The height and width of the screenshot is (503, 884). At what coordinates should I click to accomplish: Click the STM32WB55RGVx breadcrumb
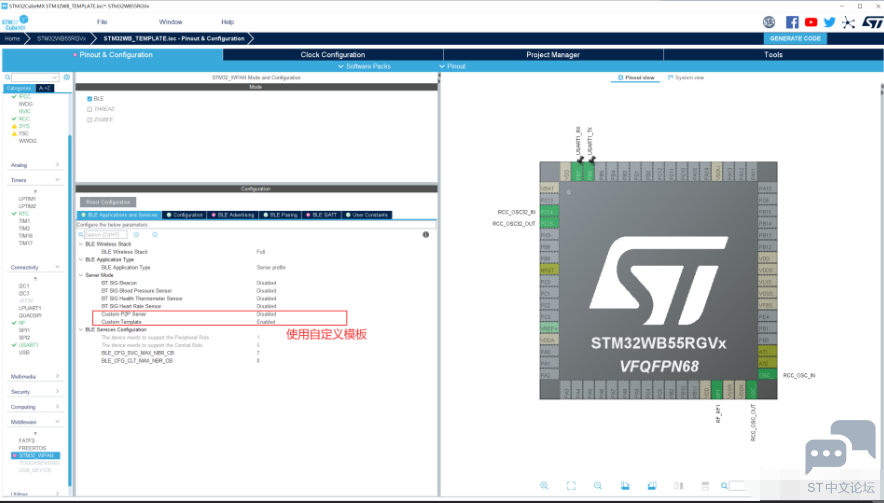pos(61,38)
